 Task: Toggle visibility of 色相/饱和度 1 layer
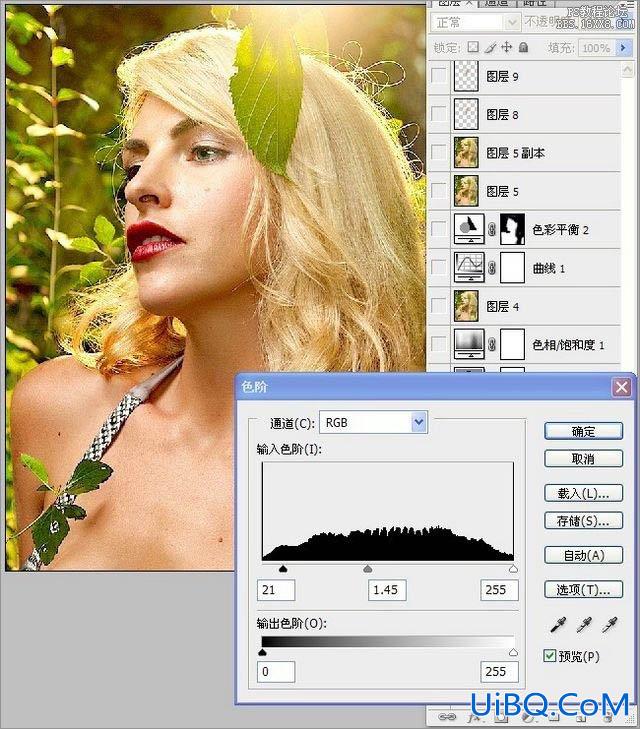tap(438, 345)
